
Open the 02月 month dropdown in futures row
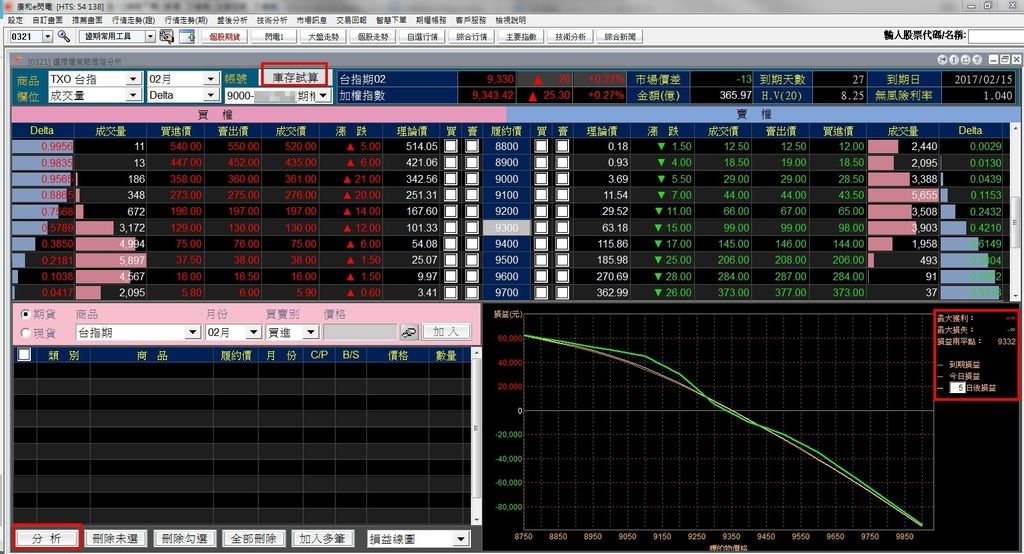point(253,333)
